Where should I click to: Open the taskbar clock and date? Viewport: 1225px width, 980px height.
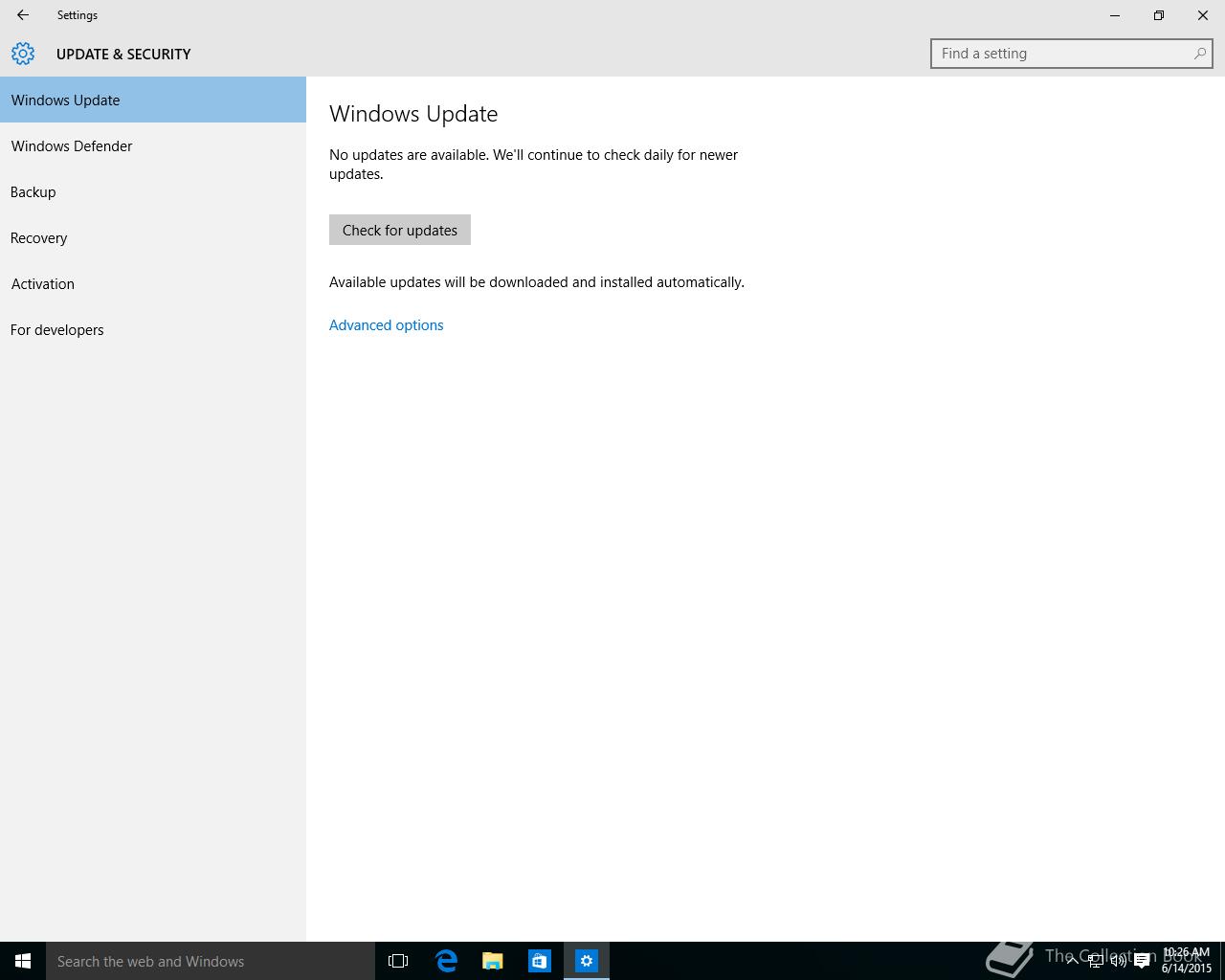[1187, 961]
